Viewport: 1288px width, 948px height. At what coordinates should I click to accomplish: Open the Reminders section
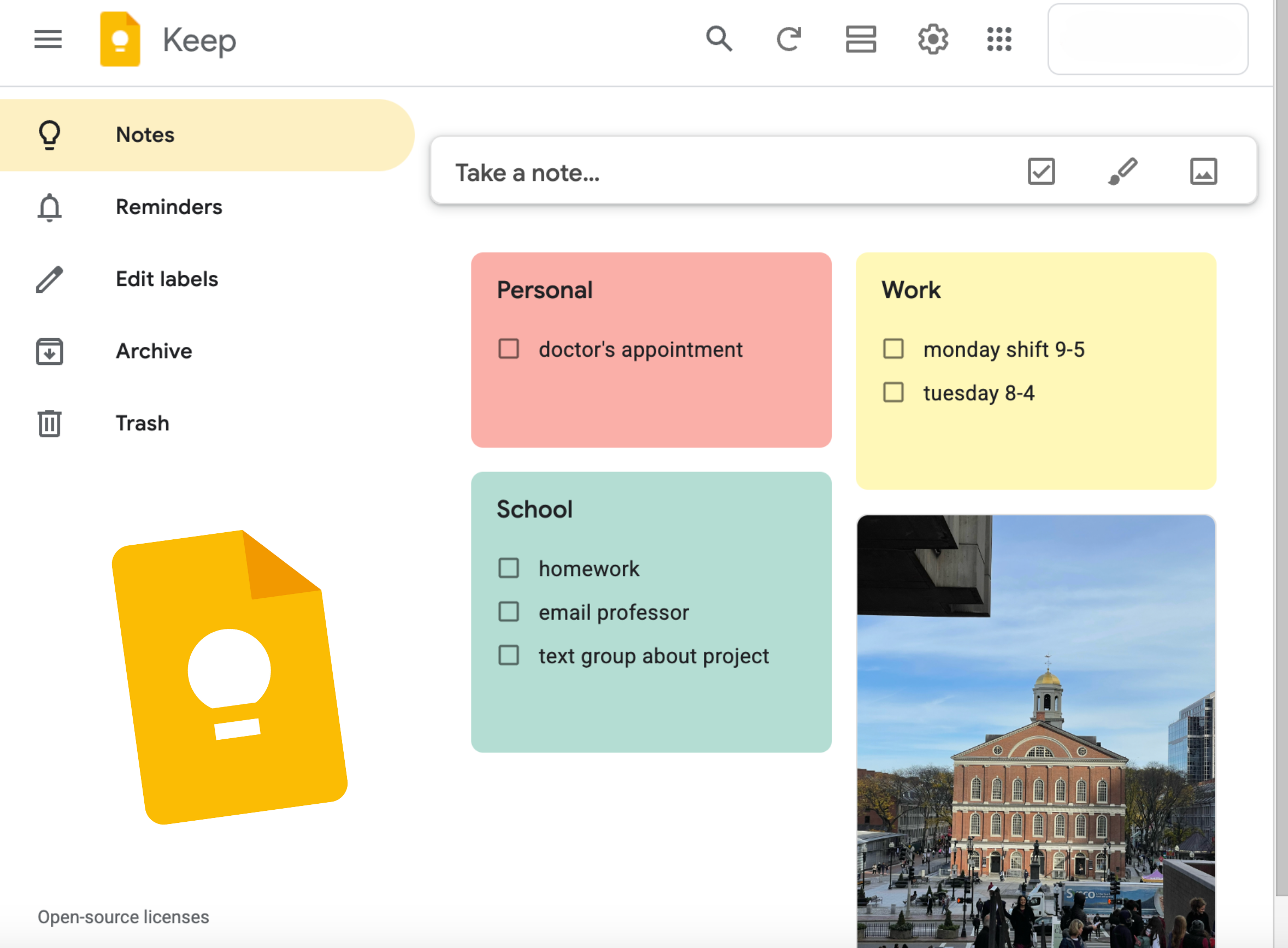169,208
